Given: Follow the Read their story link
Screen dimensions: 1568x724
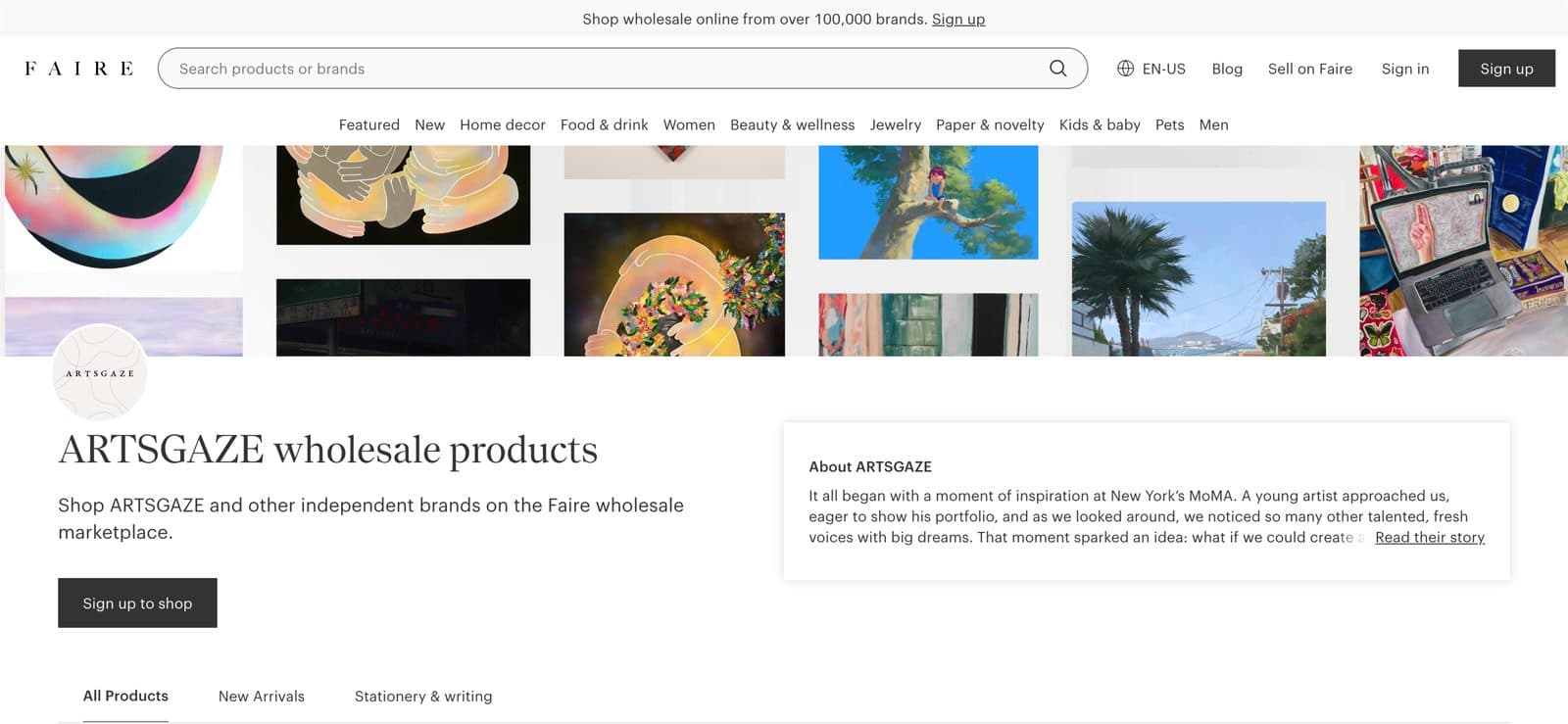Looking at the screenshot, I should tap(1429, 537).
